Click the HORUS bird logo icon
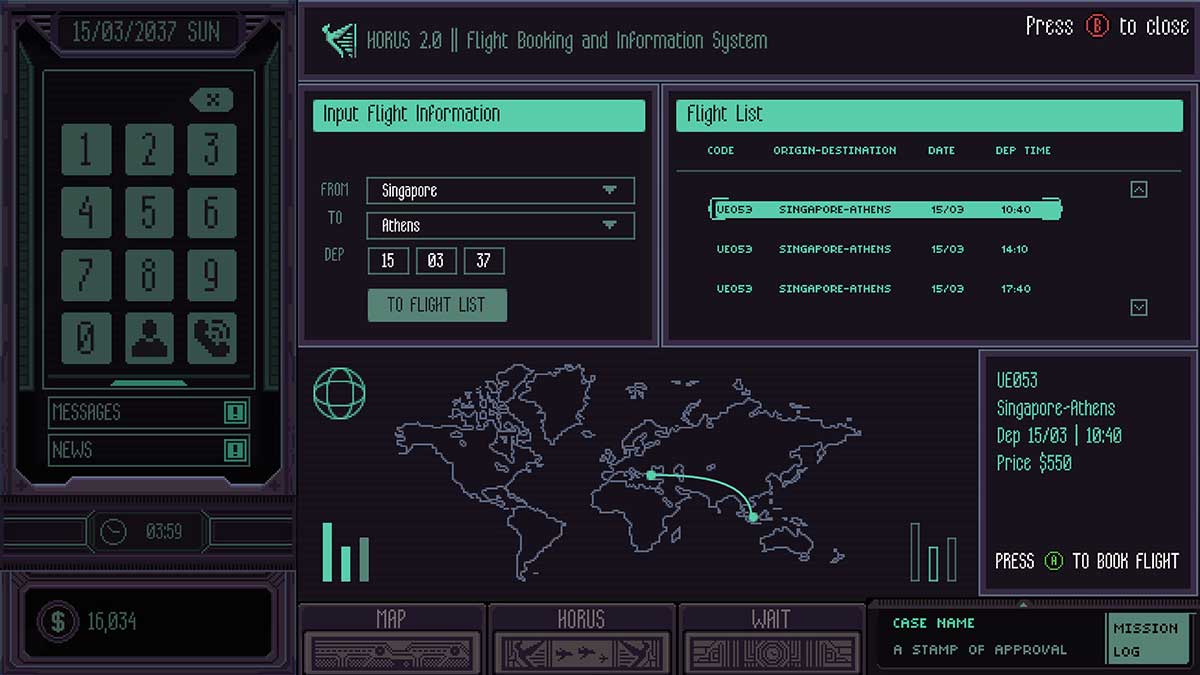This screenshot has width=1200, height=675. tap(339, 41)
